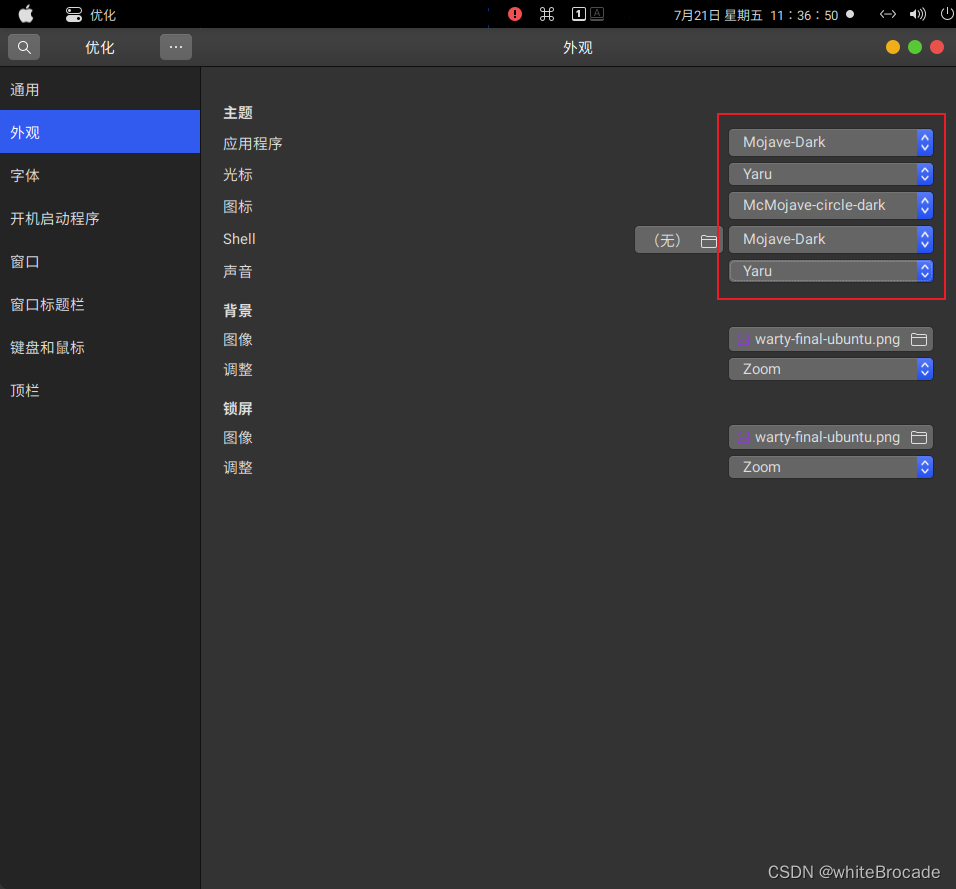Open the 应用程序 theme dropdown Mojave-Dark
956x889 pixels.
pyautogui.click(x=830, y=142)
